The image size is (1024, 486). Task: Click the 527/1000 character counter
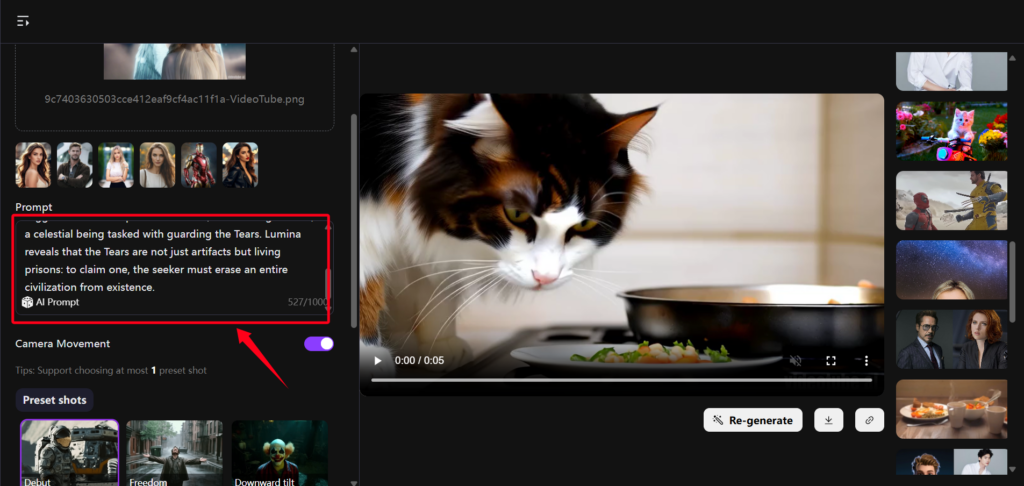click(x=306, y=302)
